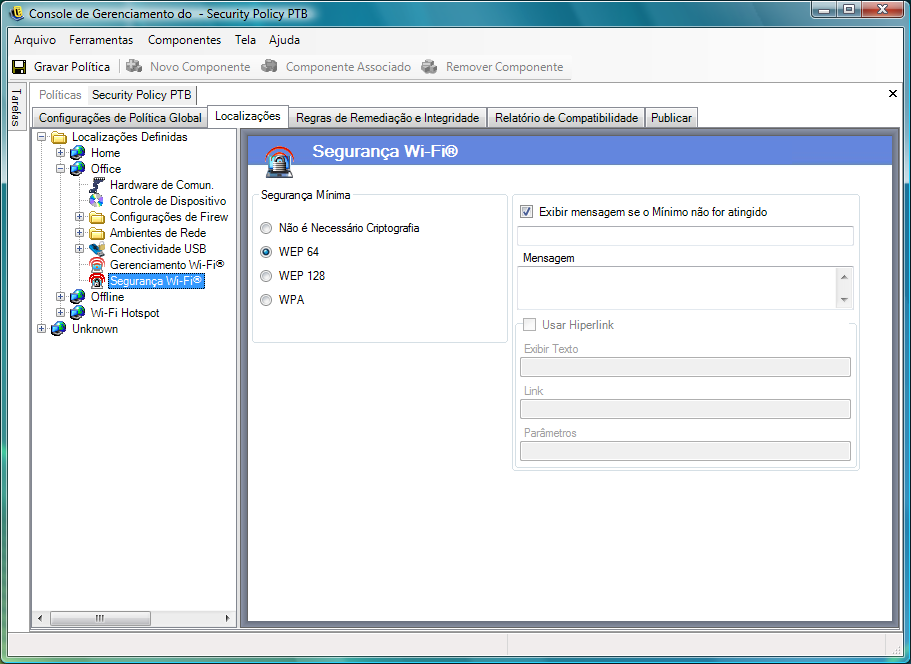Select Controle de Dispositivo tree item text
This screenshot has height=664, width=911.
[168, 201]
